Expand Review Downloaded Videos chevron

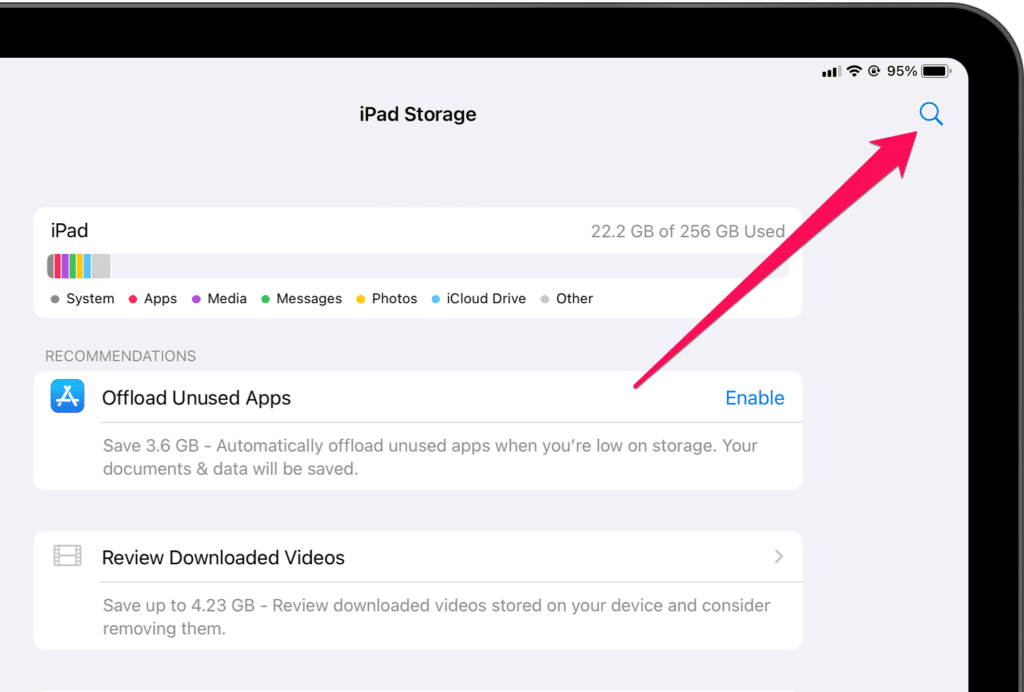pyautogui.click(x=779, y=557)
